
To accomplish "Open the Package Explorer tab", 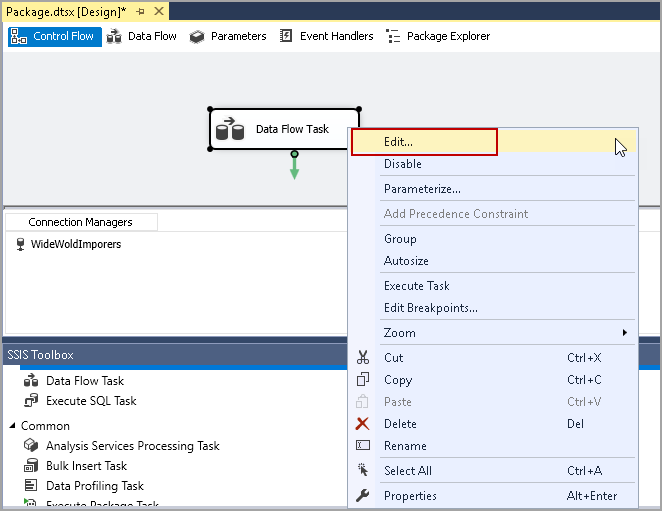I will [438, 36].
